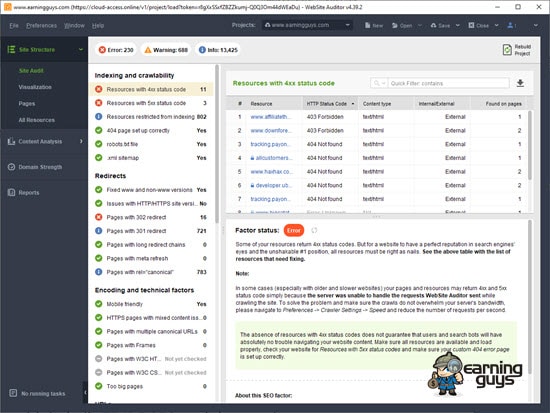Click the factor description panel scrollbar
The height and width of the screenshot is (413, 550).
pyautogui.click(x=530, y=297)
